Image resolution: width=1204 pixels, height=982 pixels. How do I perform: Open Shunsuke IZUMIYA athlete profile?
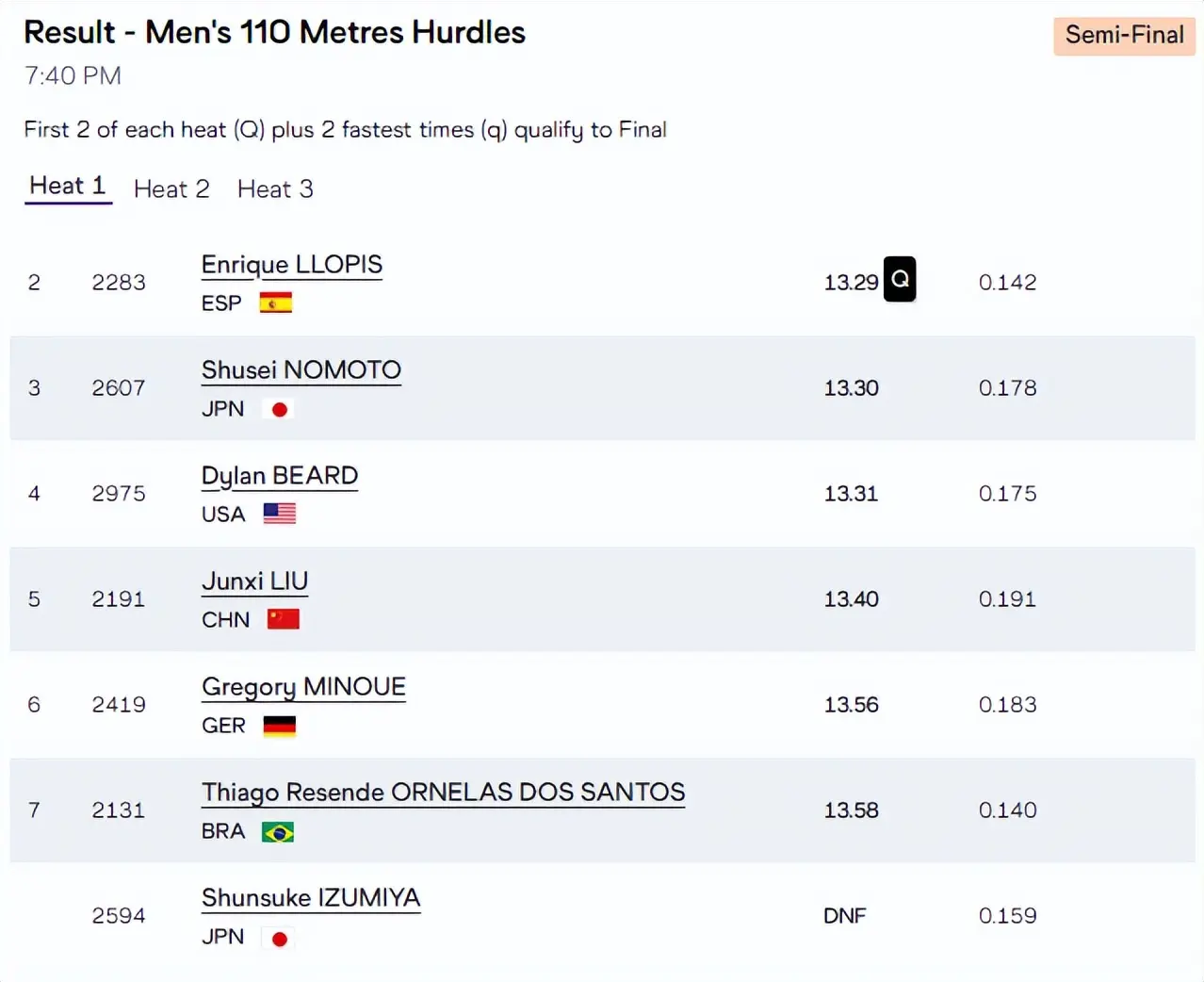point(311,898)
